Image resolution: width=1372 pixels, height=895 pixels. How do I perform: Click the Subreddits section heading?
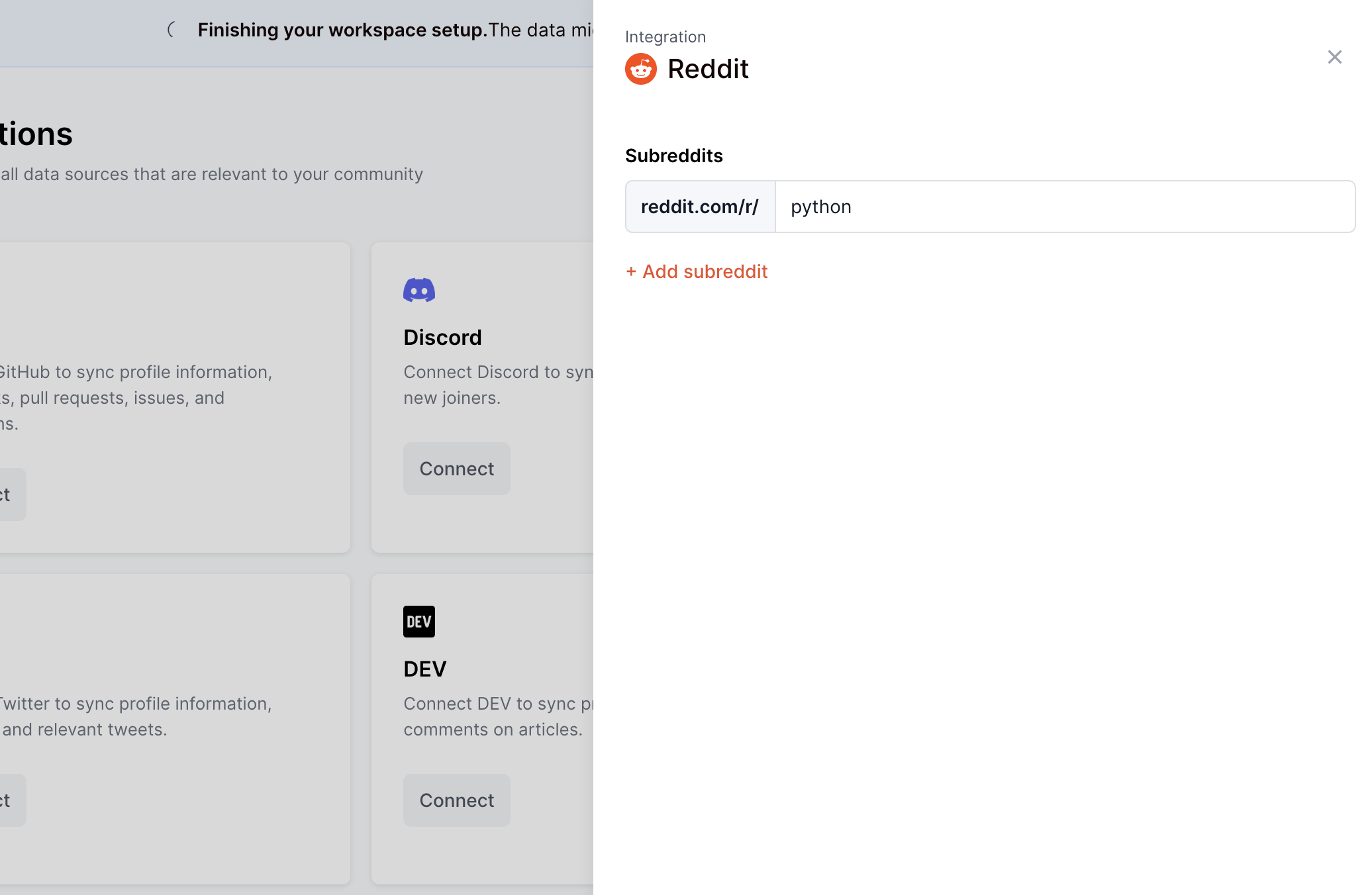(x=674, y=156)
